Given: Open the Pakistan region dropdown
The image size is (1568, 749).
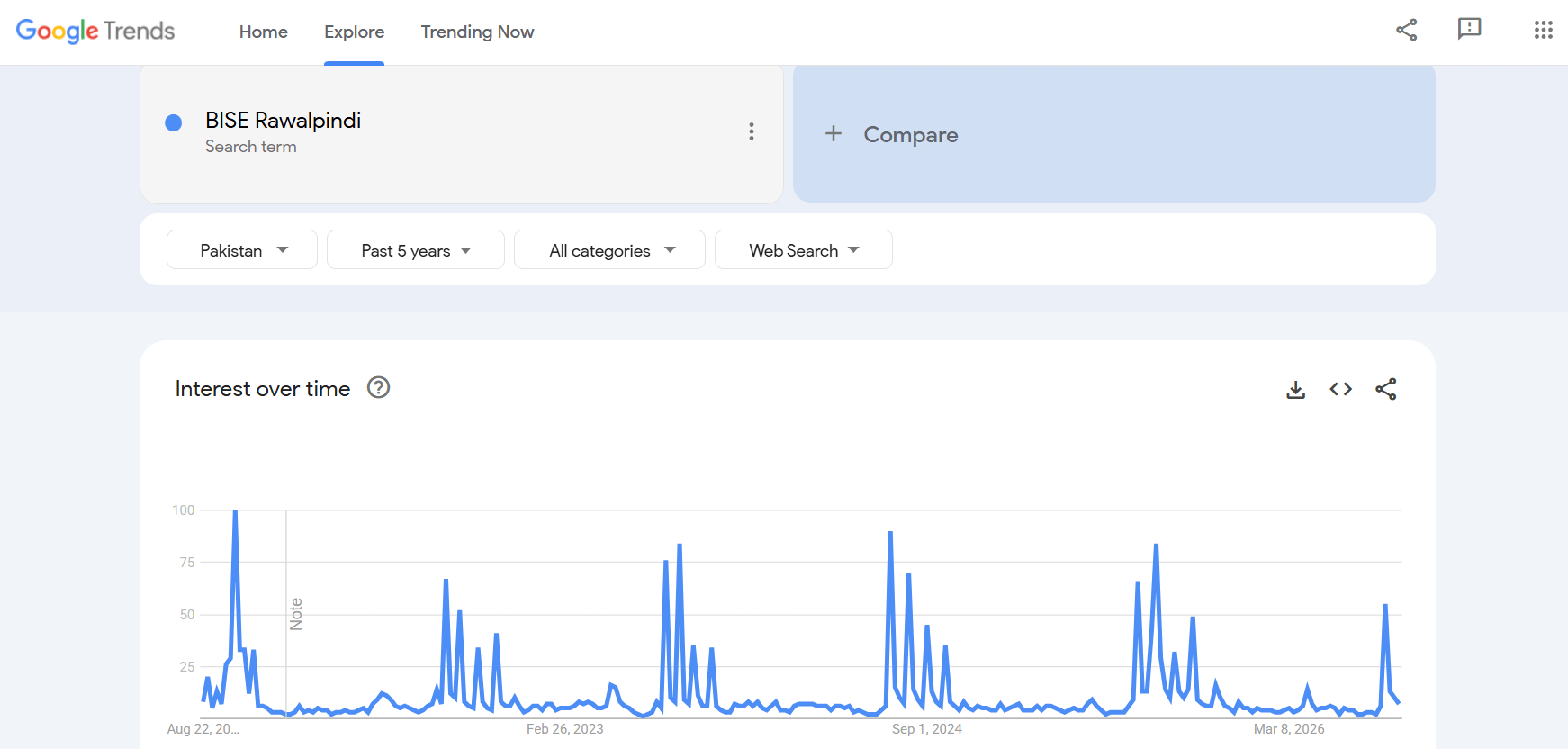Looking at the screenshot, I should pyautogui.click(x=242, y=249).
